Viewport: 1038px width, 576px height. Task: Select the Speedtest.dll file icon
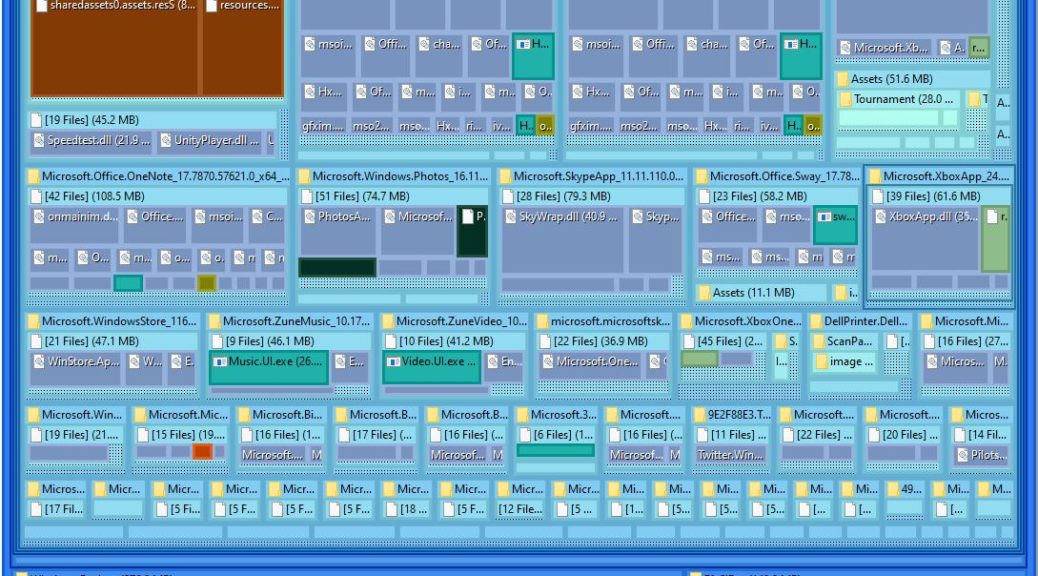click(x=39, y=140)
